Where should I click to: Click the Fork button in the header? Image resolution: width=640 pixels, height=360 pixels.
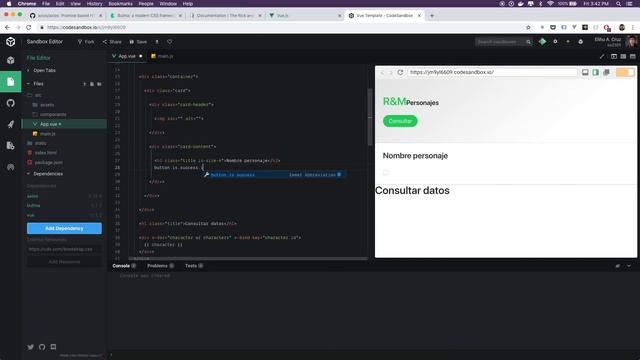(x=86, y=42)
